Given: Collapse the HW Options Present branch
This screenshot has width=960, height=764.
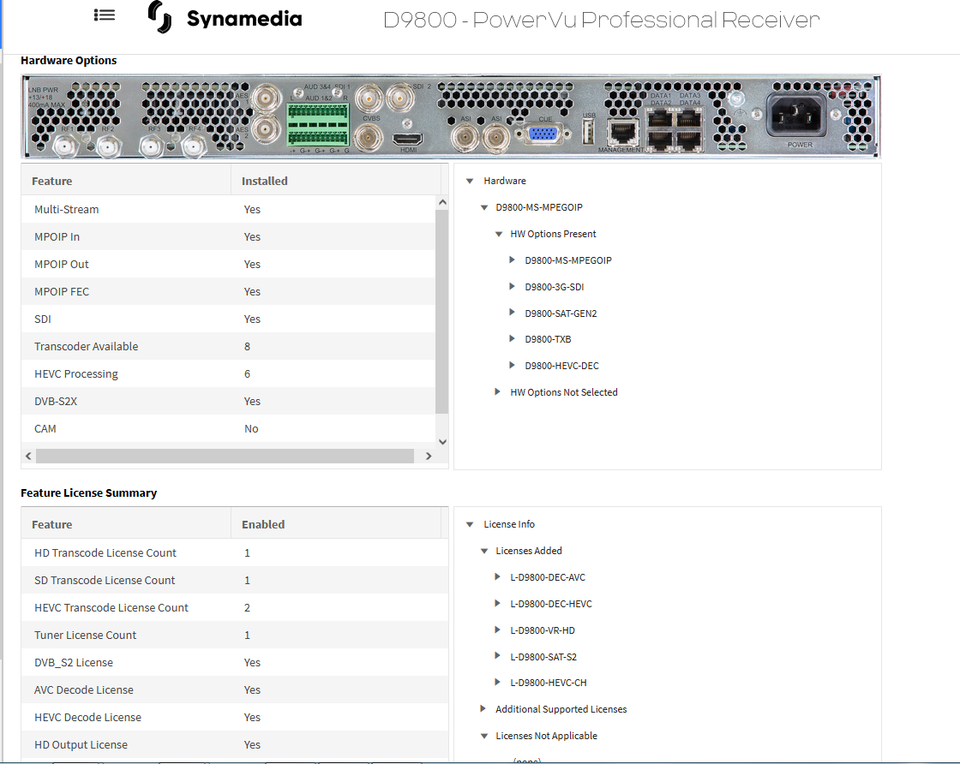Looking at the screenshot, I should 498,233.
